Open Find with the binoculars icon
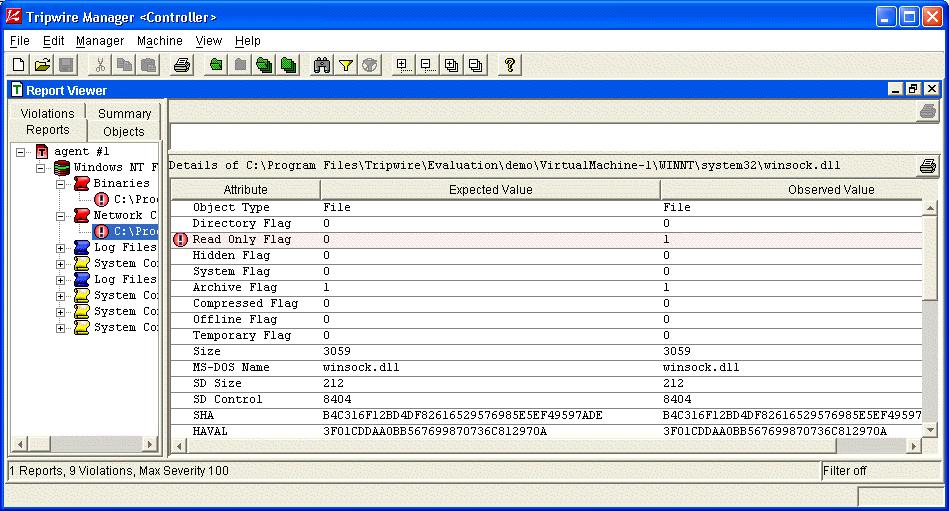949x511 pixels. click(x=321, y=65)
